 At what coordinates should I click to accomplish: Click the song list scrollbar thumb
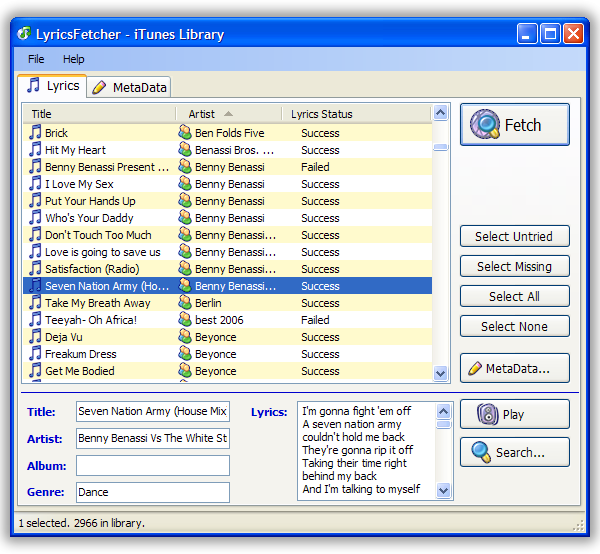pos(441,147)
